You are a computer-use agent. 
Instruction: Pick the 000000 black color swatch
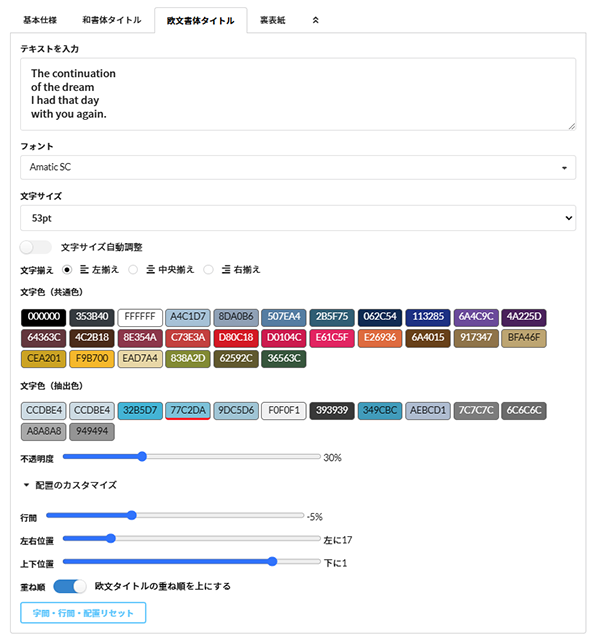(x=44, y=317)
